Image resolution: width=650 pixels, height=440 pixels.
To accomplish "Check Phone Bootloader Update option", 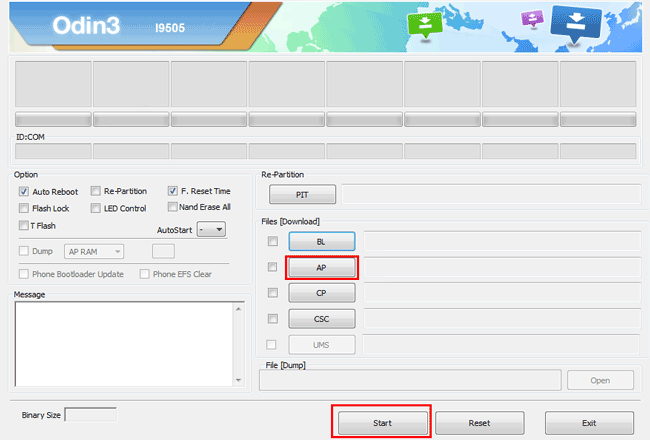I will click(24, 274).
